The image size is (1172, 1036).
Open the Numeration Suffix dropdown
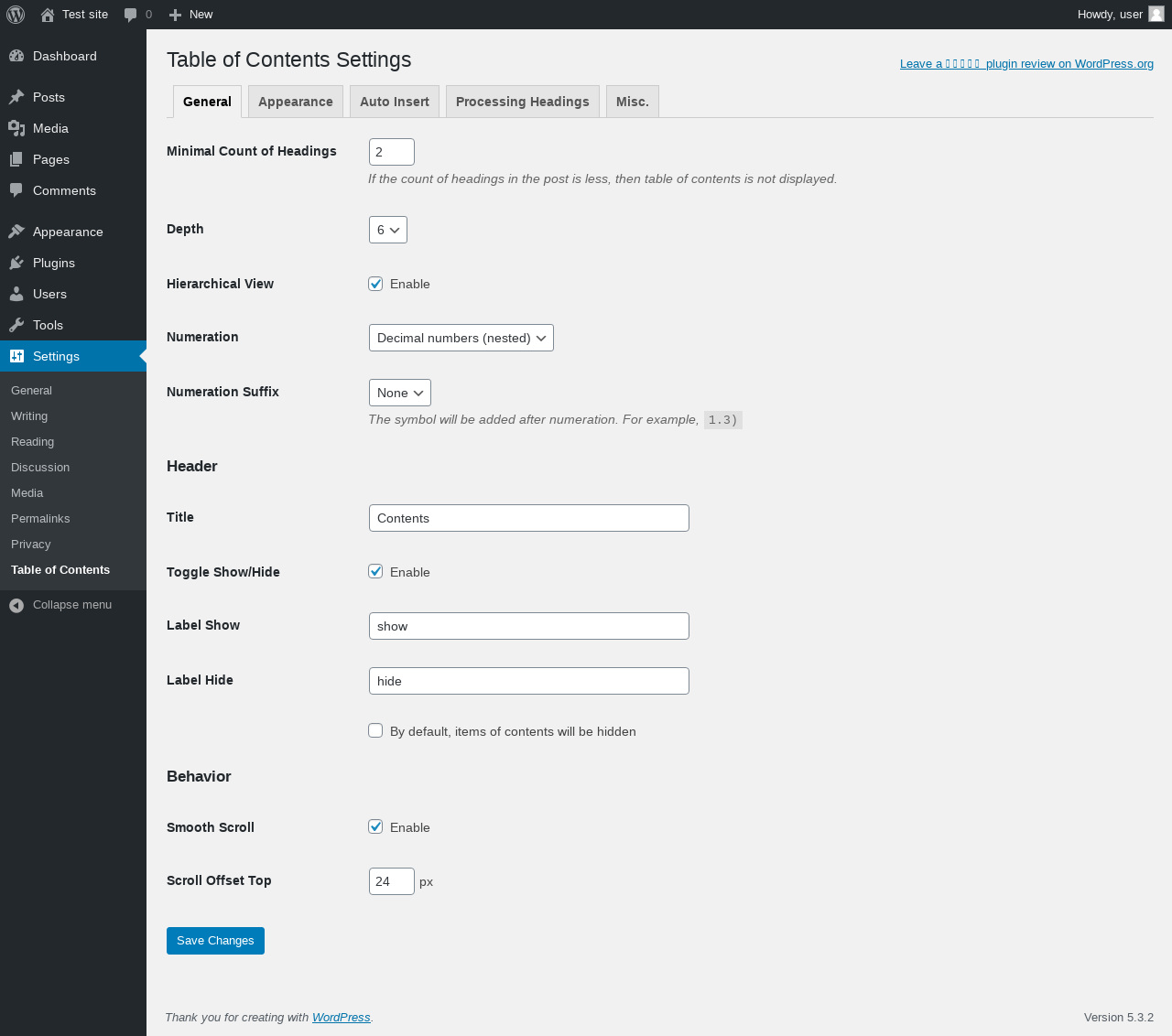click(399, 393)
